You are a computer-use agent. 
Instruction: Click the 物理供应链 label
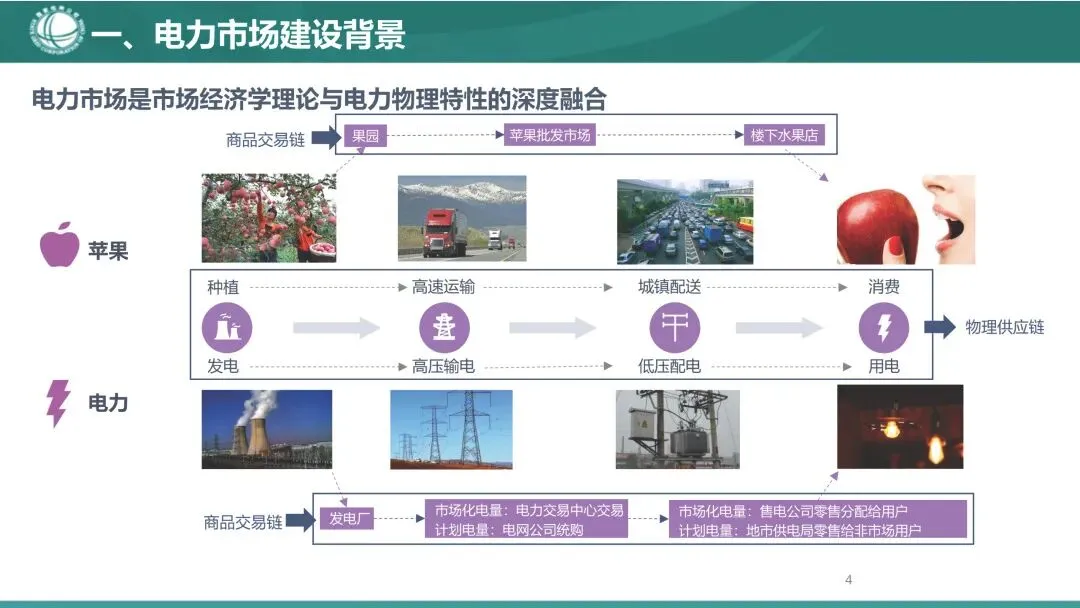[x=1005, y=327]
